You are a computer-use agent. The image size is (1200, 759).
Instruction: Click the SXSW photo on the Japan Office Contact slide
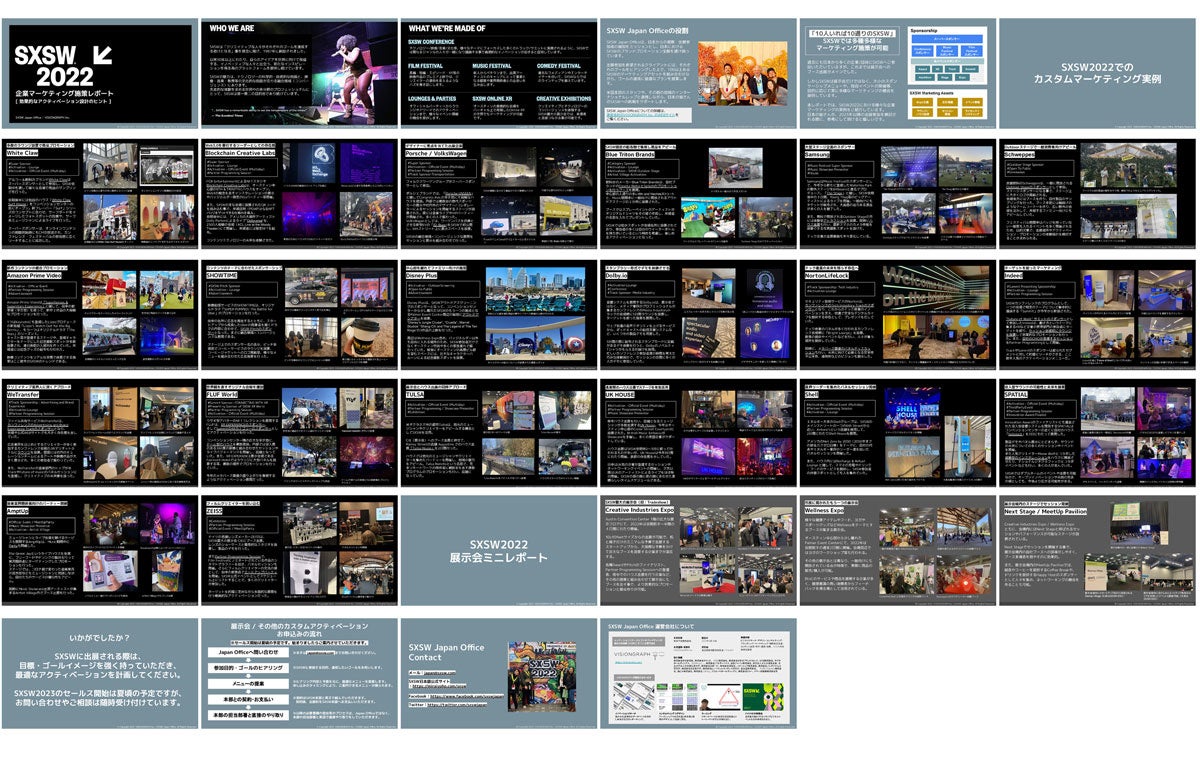click(543, 675)
